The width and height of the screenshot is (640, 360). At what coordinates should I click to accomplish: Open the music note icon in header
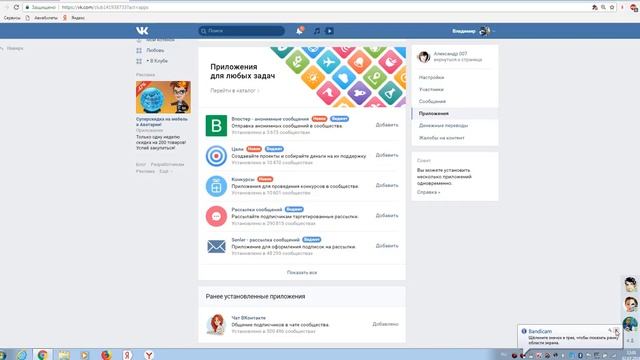(x=317, y=31)
